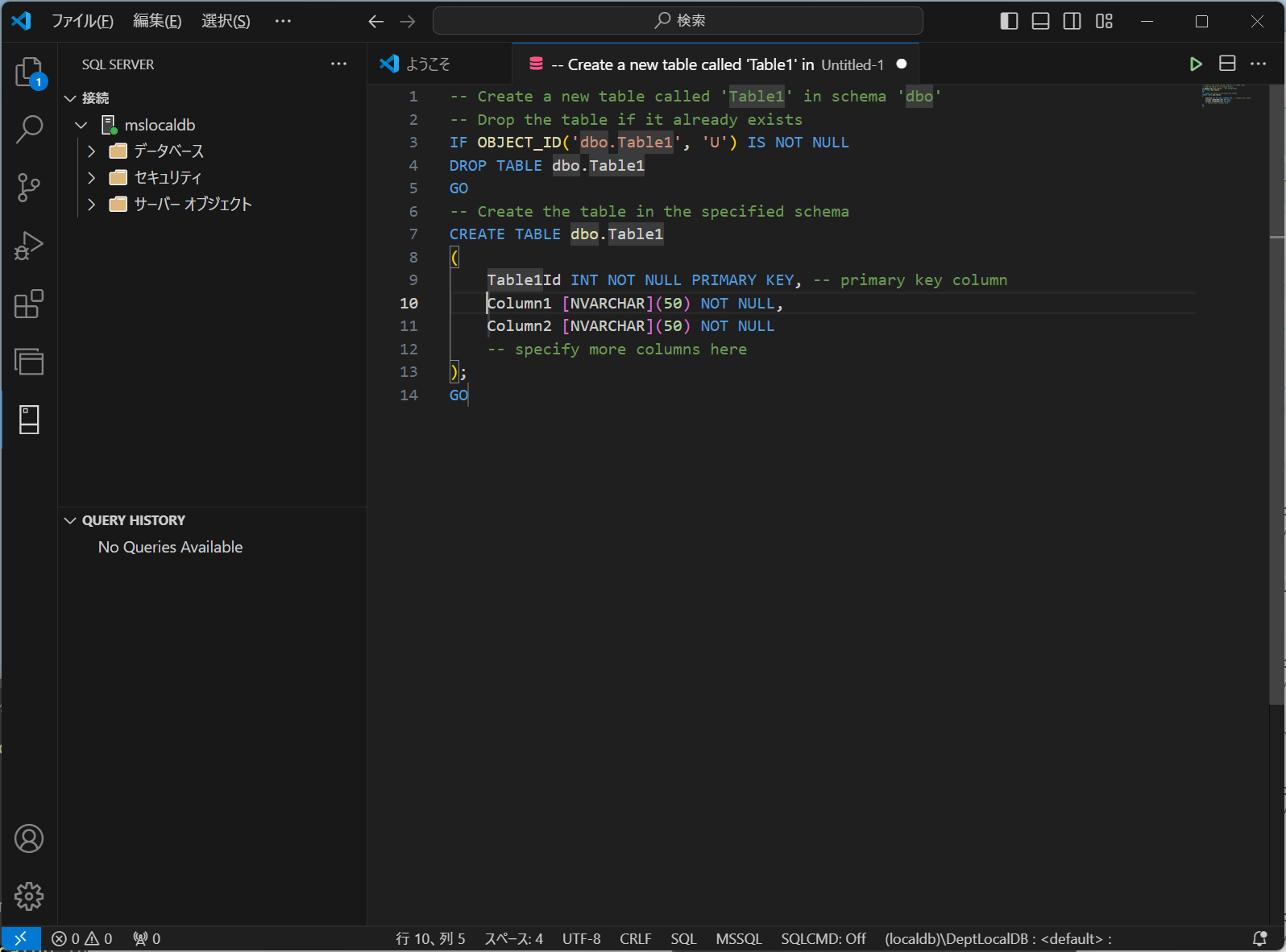Image resolution: width=1286 pixels, height=952 pixels.
Task: Open the Search view icon
Action: [x=29, y=130]
